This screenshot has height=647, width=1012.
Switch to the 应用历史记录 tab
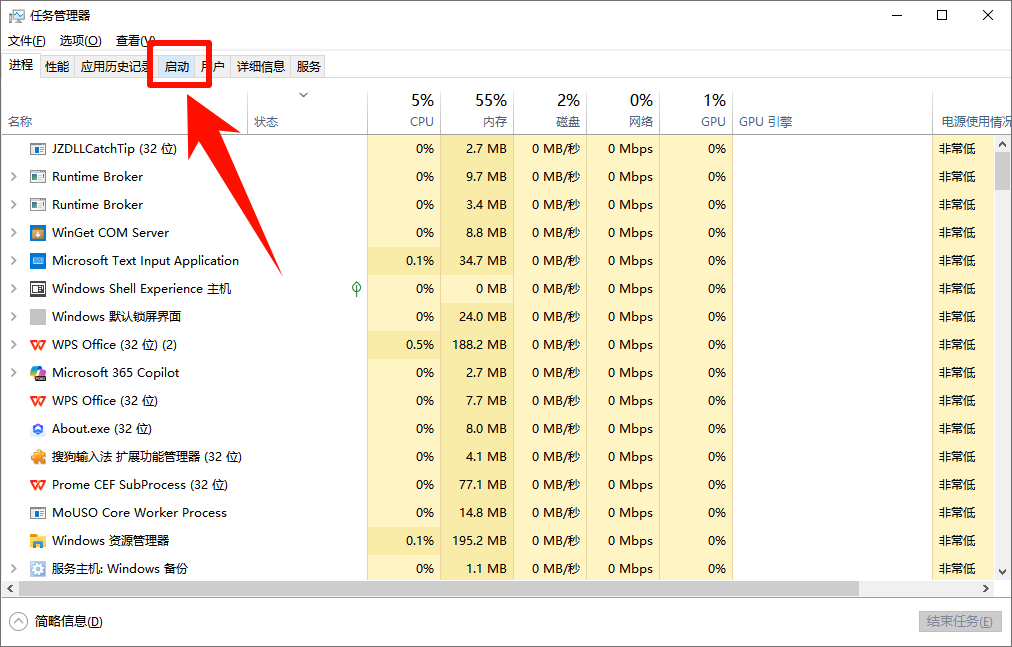tap(114, 67)
